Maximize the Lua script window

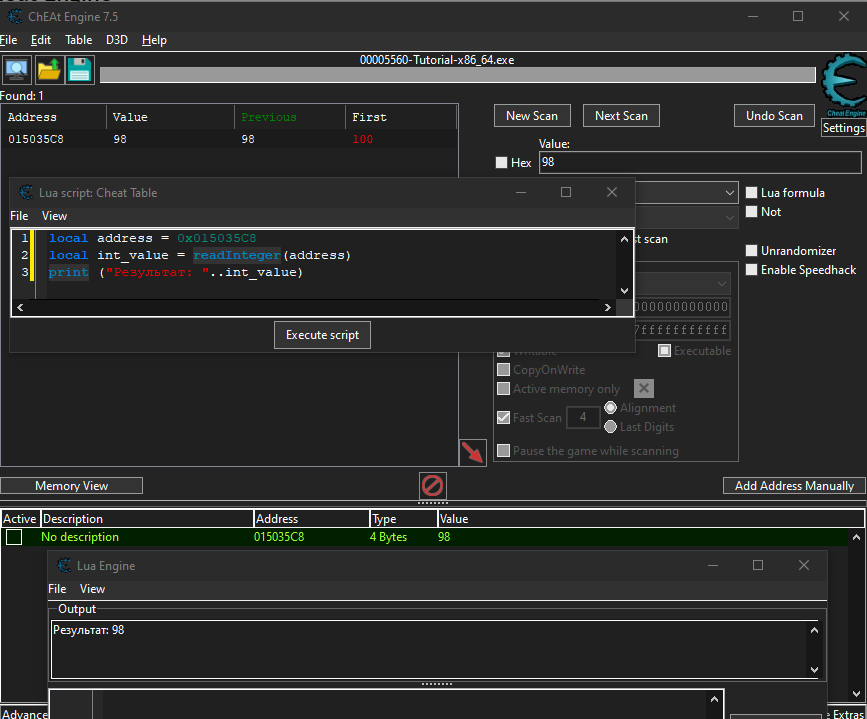566,192
